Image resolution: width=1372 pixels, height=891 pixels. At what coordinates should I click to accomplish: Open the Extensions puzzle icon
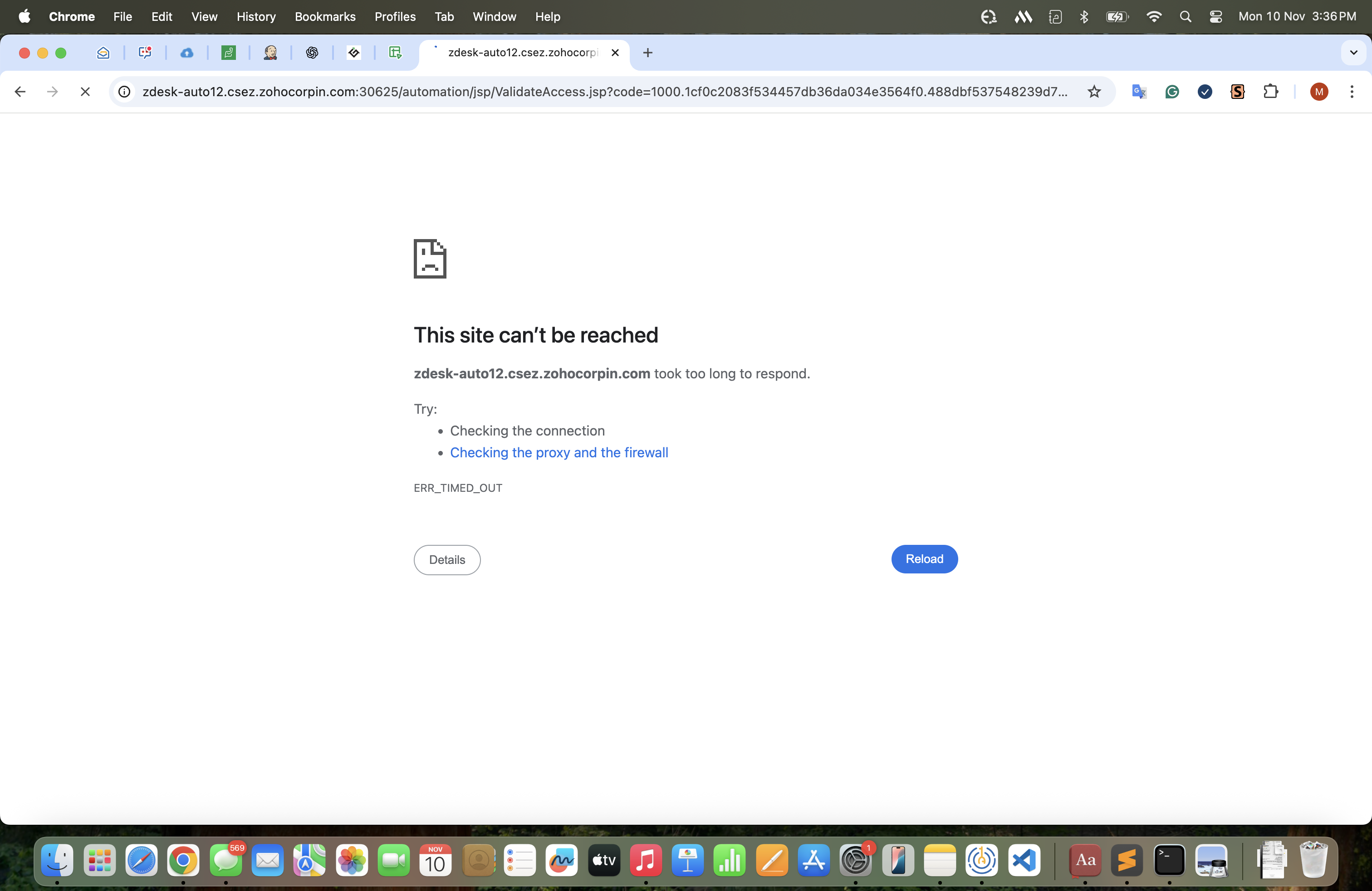click(x=1270, y=92)
